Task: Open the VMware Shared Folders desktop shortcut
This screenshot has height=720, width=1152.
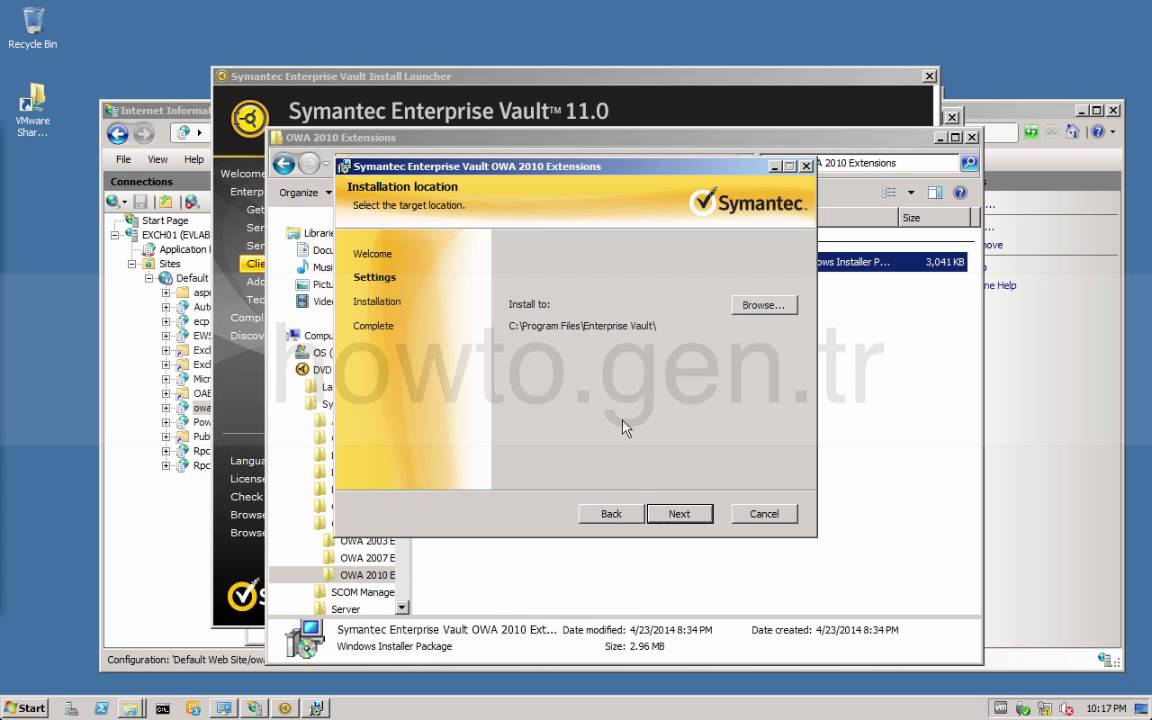Action: click(x=32, y=110)
